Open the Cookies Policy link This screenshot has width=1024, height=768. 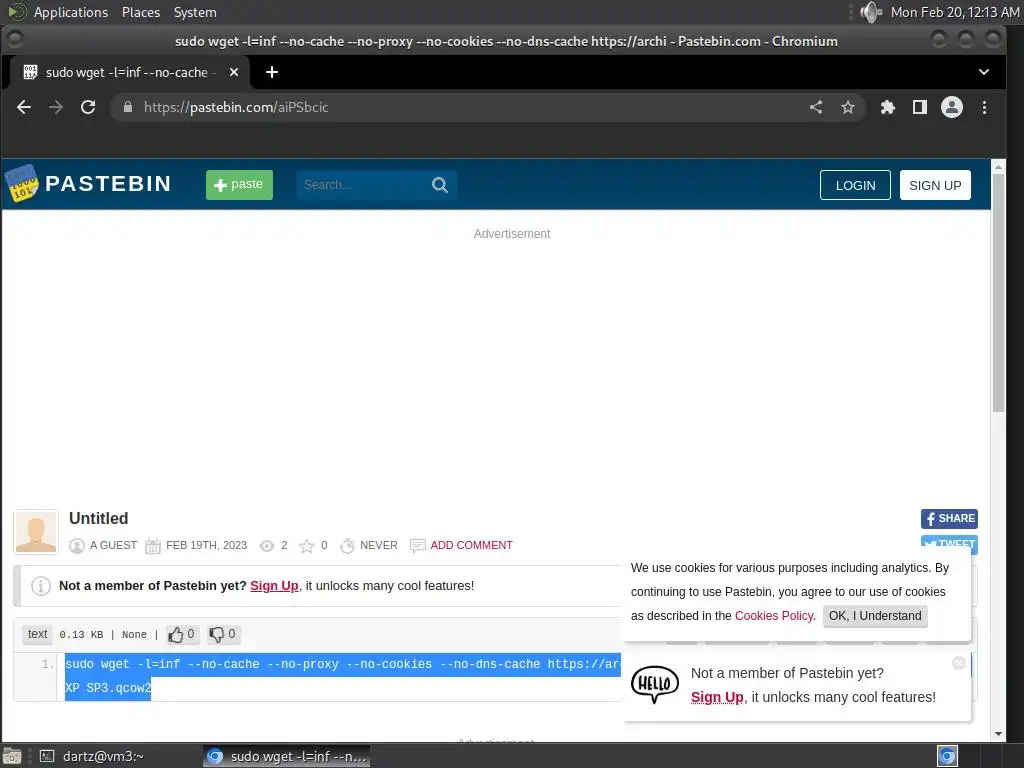coord(775,616)
